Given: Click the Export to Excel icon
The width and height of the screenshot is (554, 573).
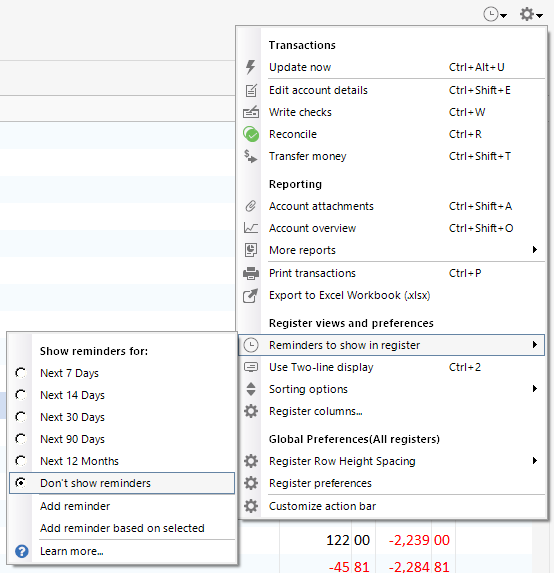Looking at the screenshot, I should (x=251, y=296).
